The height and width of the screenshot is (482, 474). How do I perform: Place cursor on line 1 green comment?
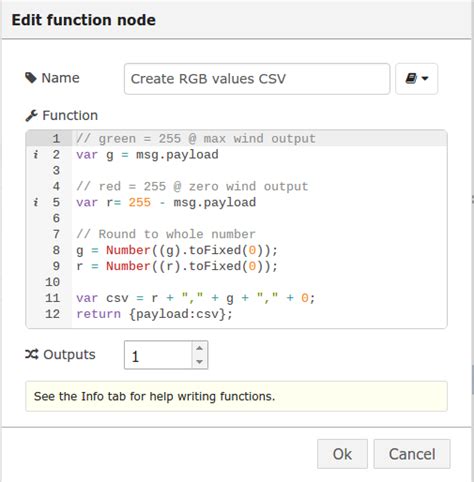point(196,139)
